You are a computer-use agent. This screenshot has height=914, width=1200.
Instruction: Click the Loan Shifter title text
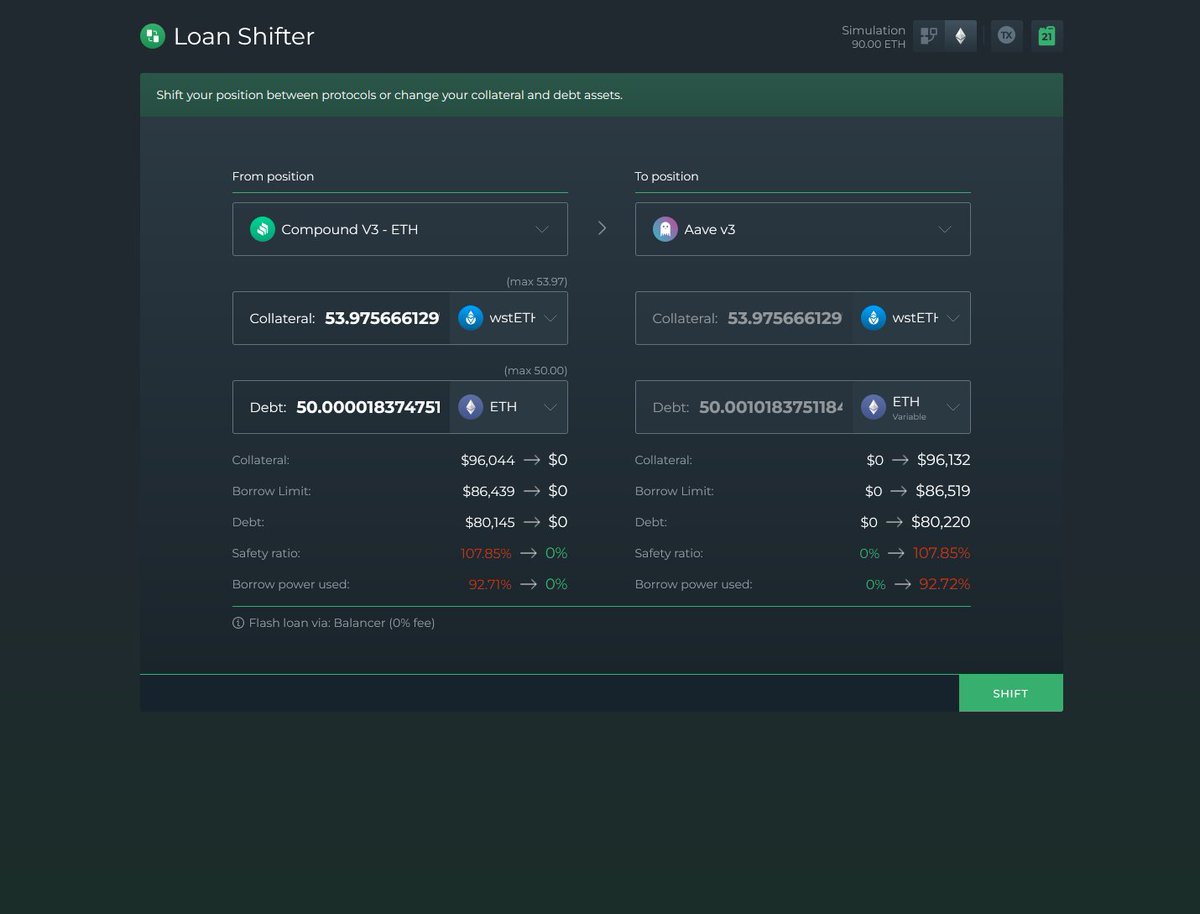(x=244, y=36)
